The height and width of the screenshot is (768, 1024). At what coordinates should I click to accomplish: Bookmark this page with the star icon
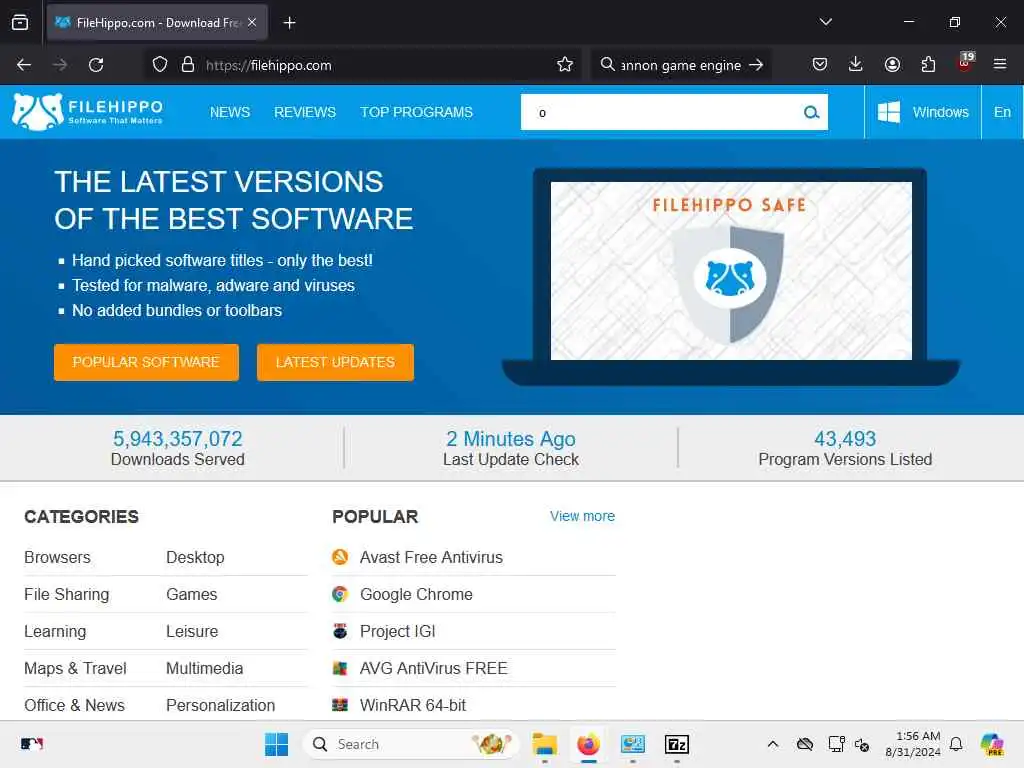(x=565, y=65)
